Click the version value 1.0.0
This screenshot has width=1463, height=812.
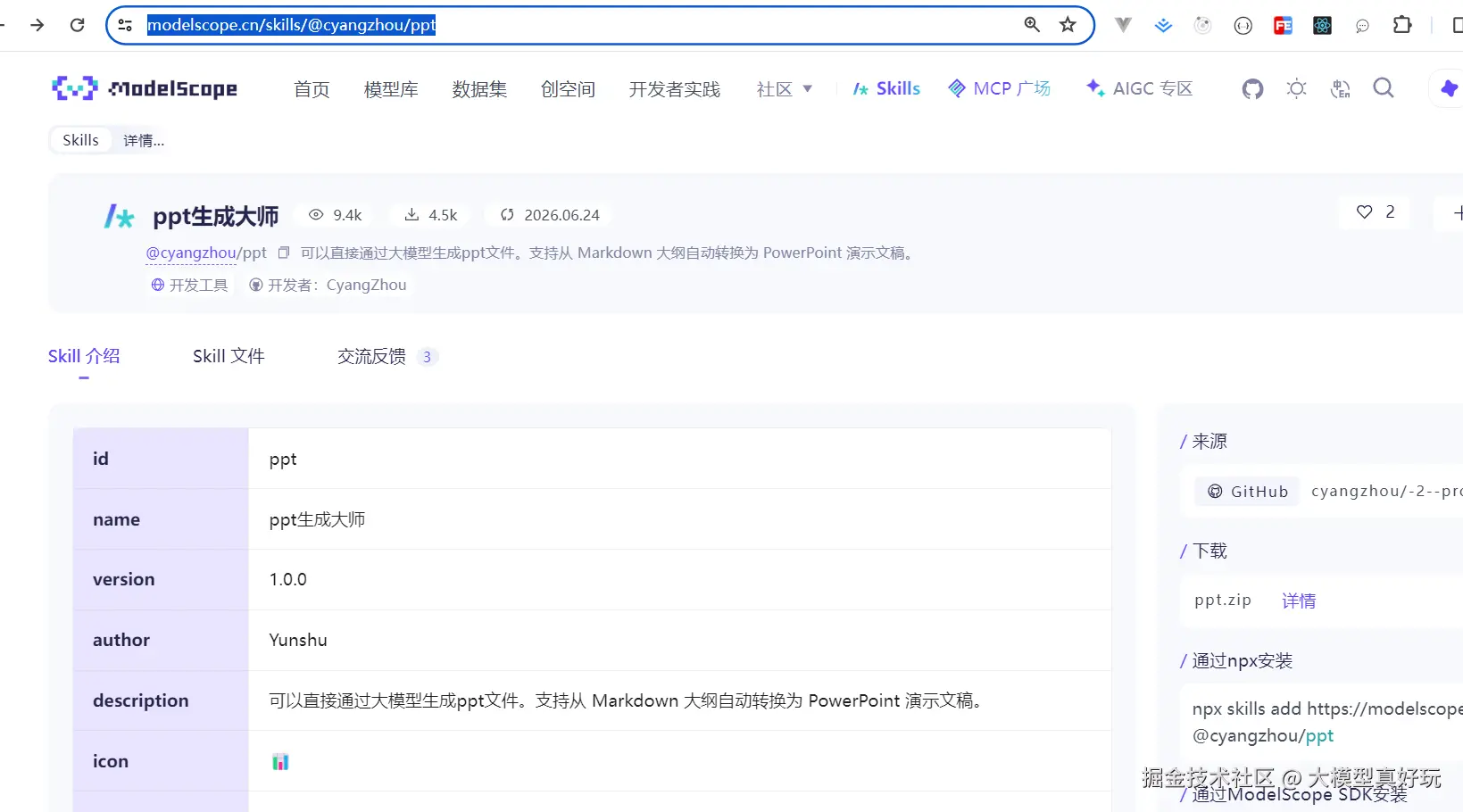coord(288,579)
